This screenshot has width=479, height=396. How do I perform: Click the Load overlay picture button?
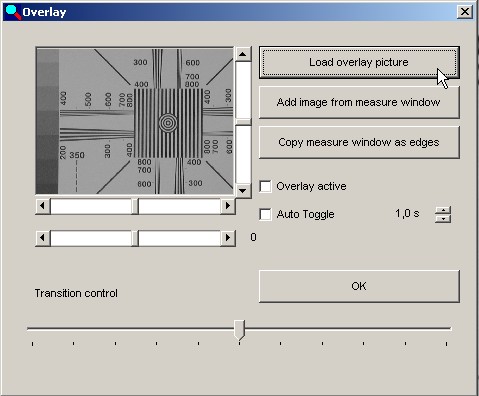(x=359, y=62)
